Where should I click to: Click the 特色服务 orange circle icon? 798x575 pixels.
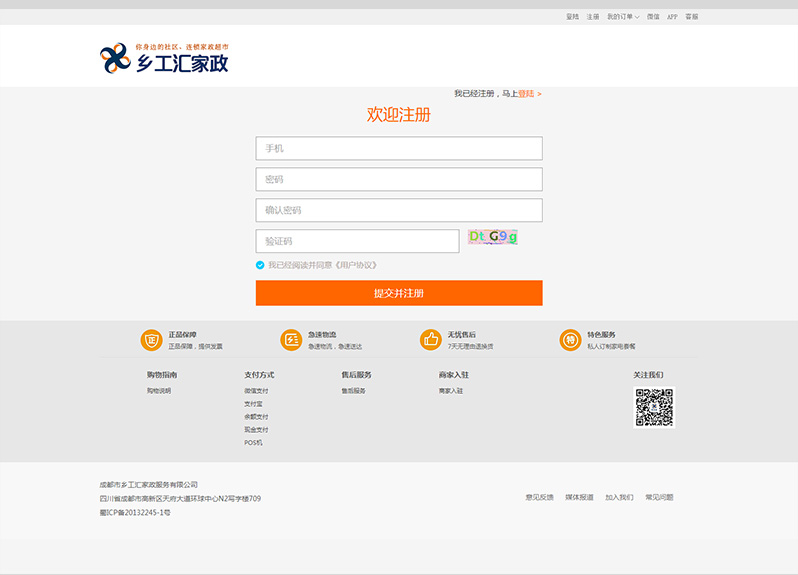point(570,340)
